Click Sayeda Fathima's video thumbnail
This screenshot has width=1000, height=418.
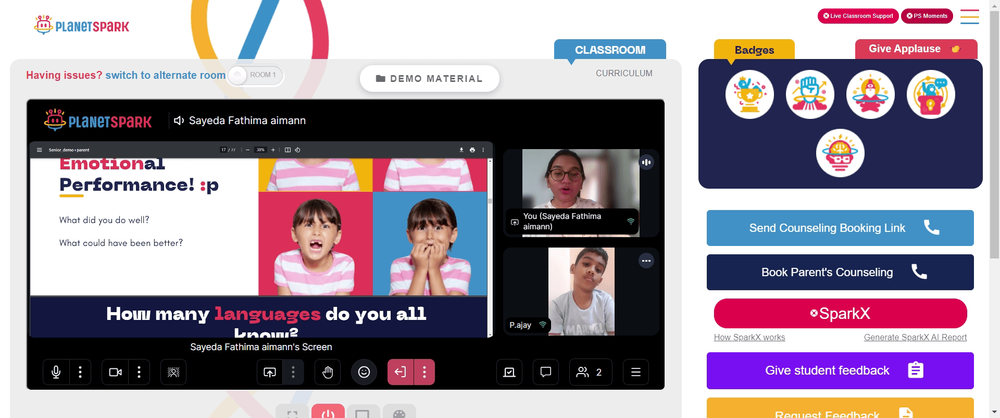[x=580, y=193]
